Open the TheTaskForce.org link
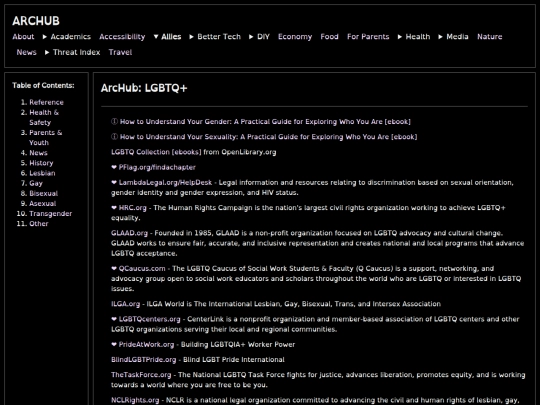Screen dimensions: 540x405 [141, 375]
